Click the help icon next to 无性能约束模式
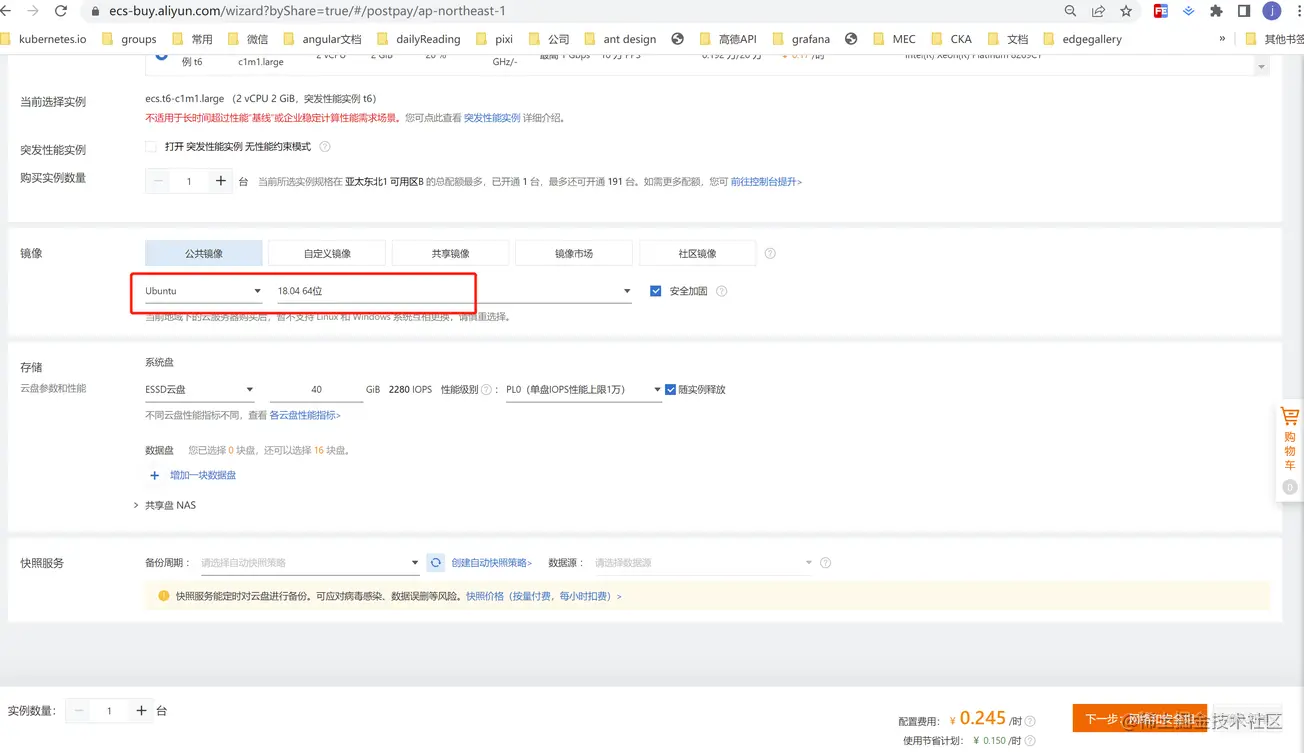 coord(325,147)
